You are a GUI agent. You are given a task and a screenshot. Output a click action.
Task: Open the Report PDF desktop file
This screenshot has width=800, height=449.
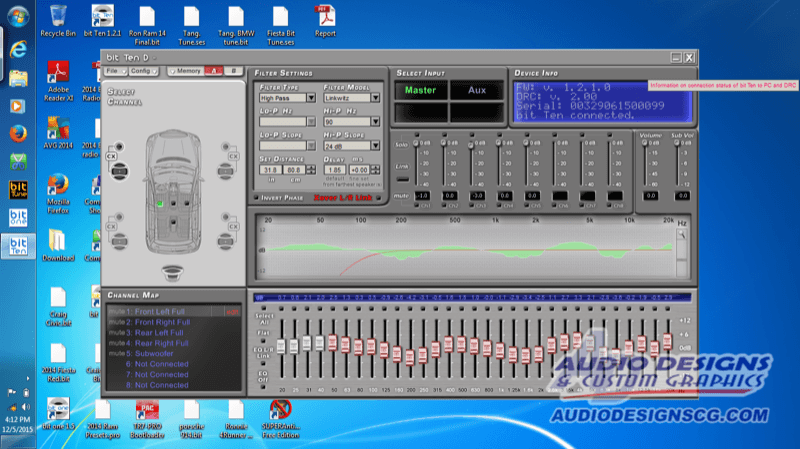(x=325, y=20)
